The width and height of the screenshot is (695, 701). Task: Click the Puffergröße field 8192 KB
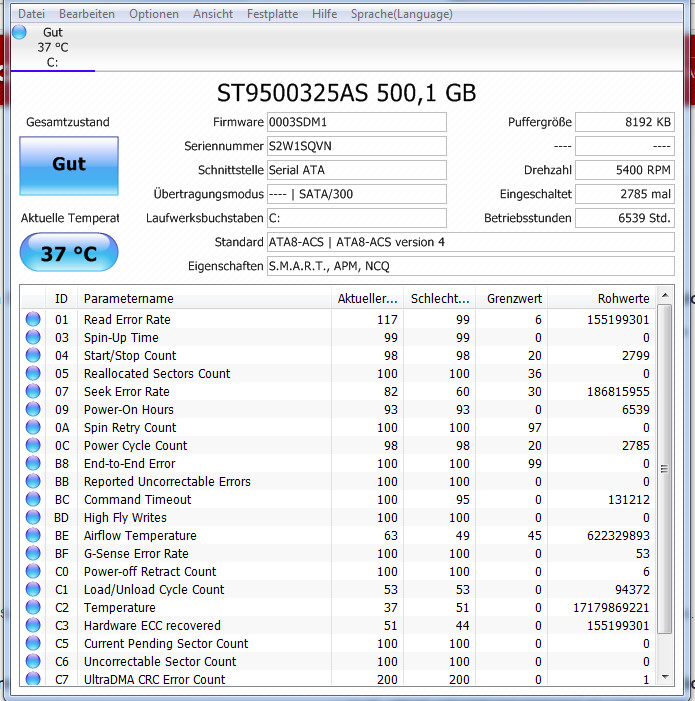(625, 122)
